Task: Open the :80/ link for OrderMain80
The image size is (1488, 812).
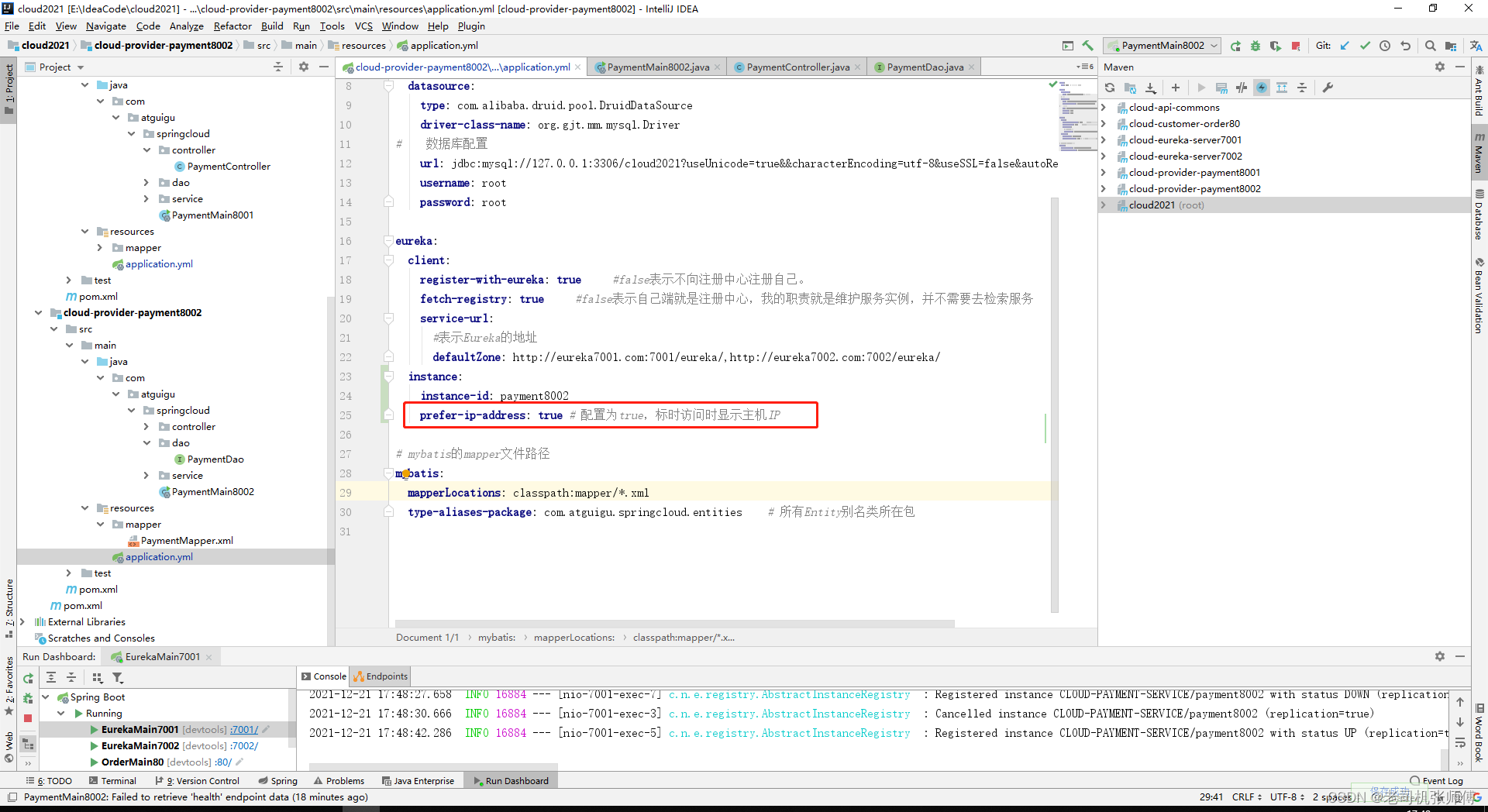Action: 222,762
